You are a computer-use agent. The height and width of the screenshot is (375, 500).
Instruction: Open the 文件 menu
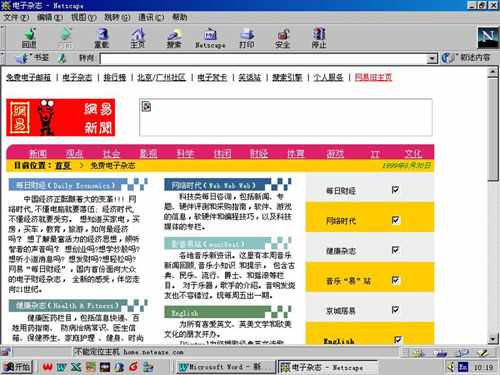16,17
